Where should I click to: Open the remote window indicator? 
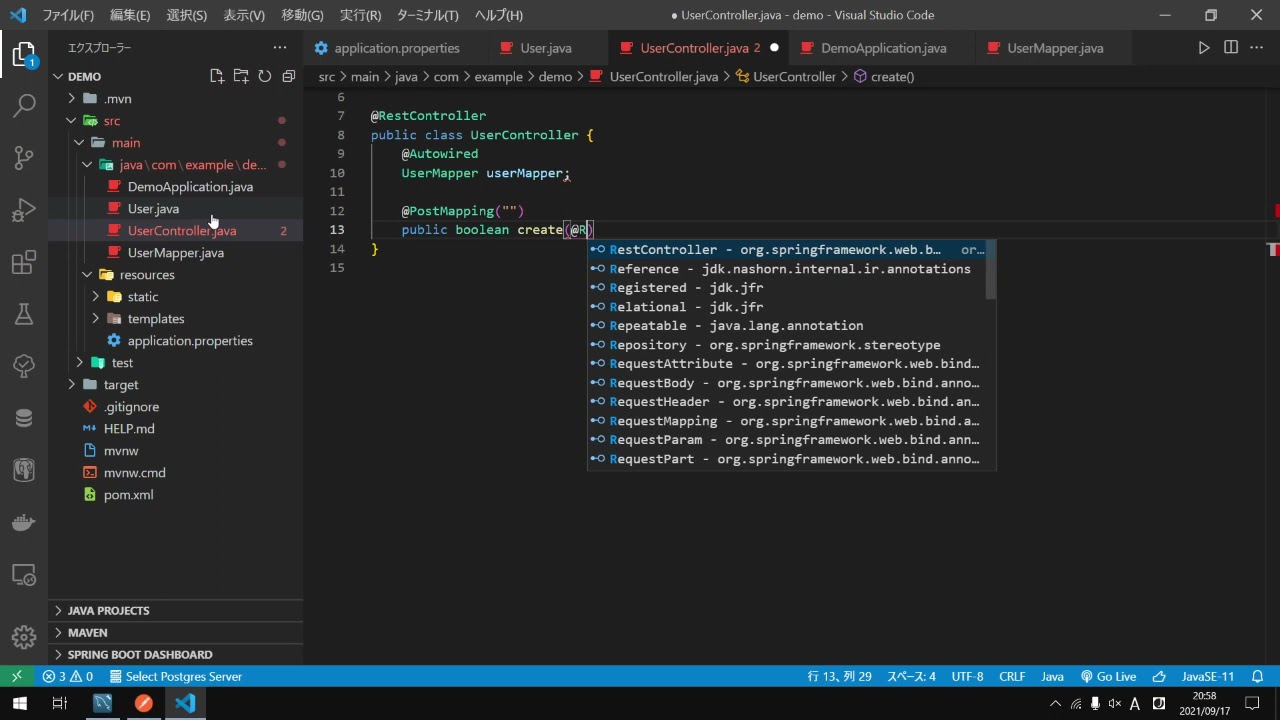[17, 676]
